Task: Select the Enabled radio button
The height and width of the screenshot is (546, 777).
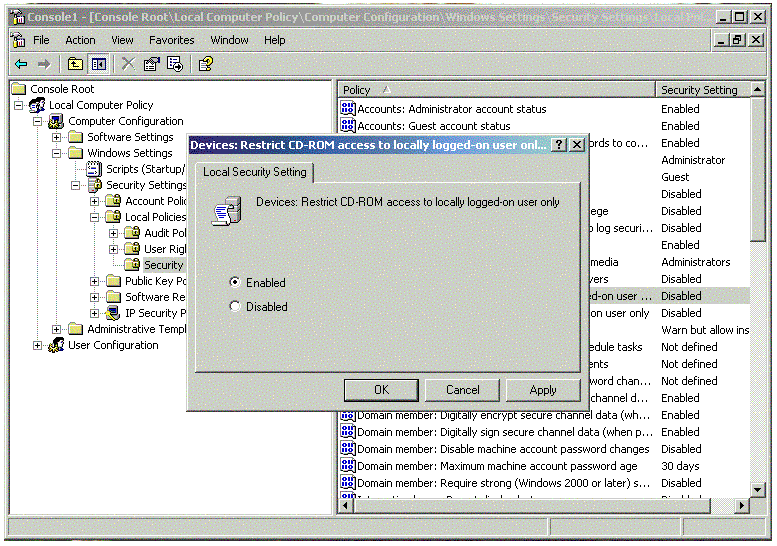Action: point(235,283)
